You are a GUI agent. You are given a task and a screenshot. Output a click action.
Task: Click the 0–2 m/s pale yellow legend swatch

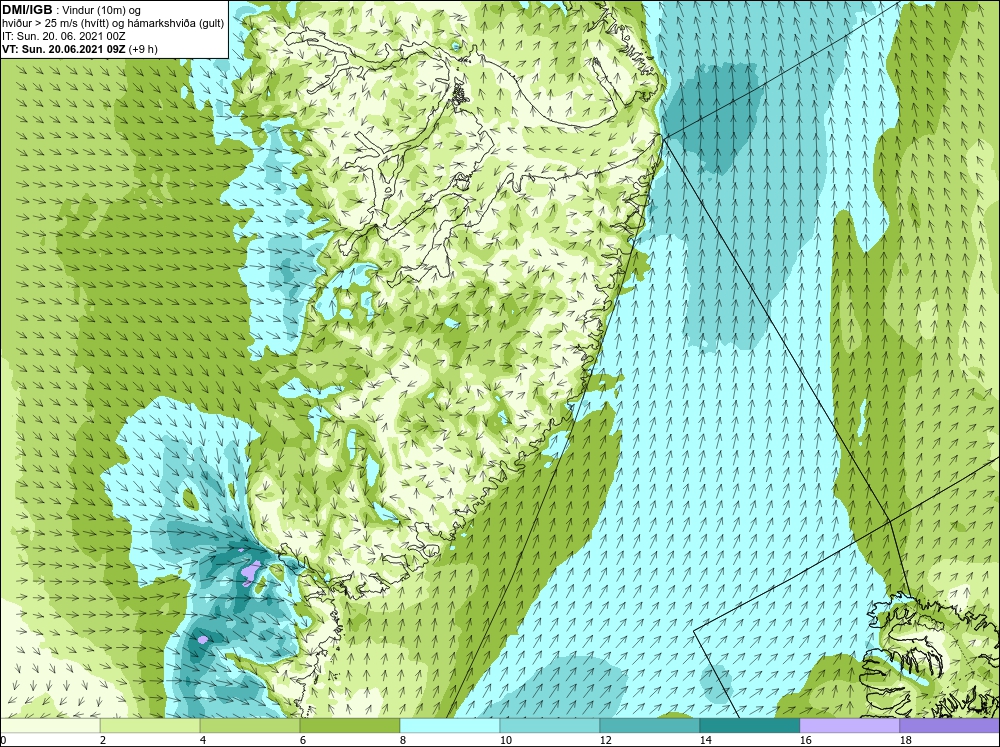point(50,725)
